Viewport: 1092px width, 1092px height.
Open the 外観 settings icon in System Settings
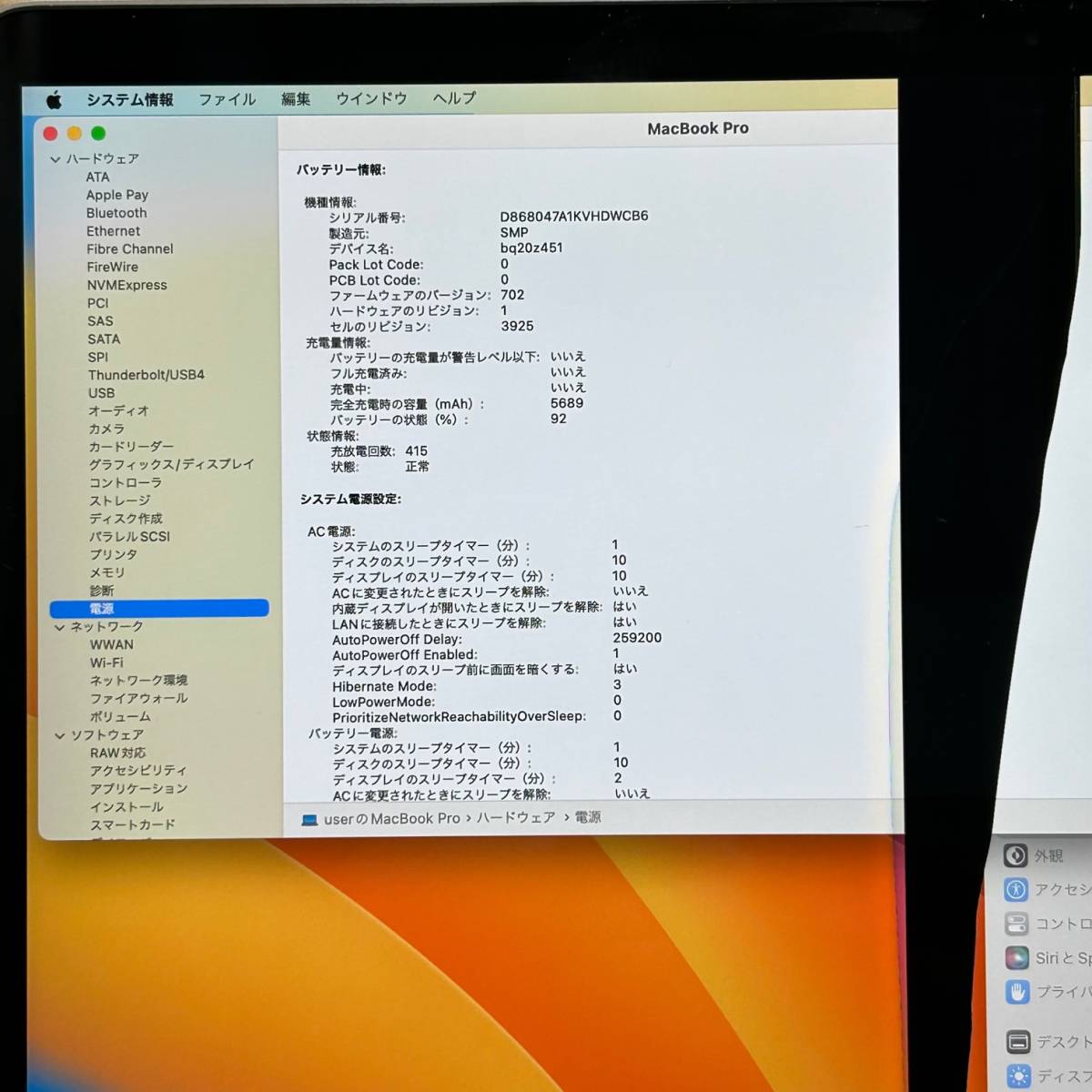click(1016, 855)
